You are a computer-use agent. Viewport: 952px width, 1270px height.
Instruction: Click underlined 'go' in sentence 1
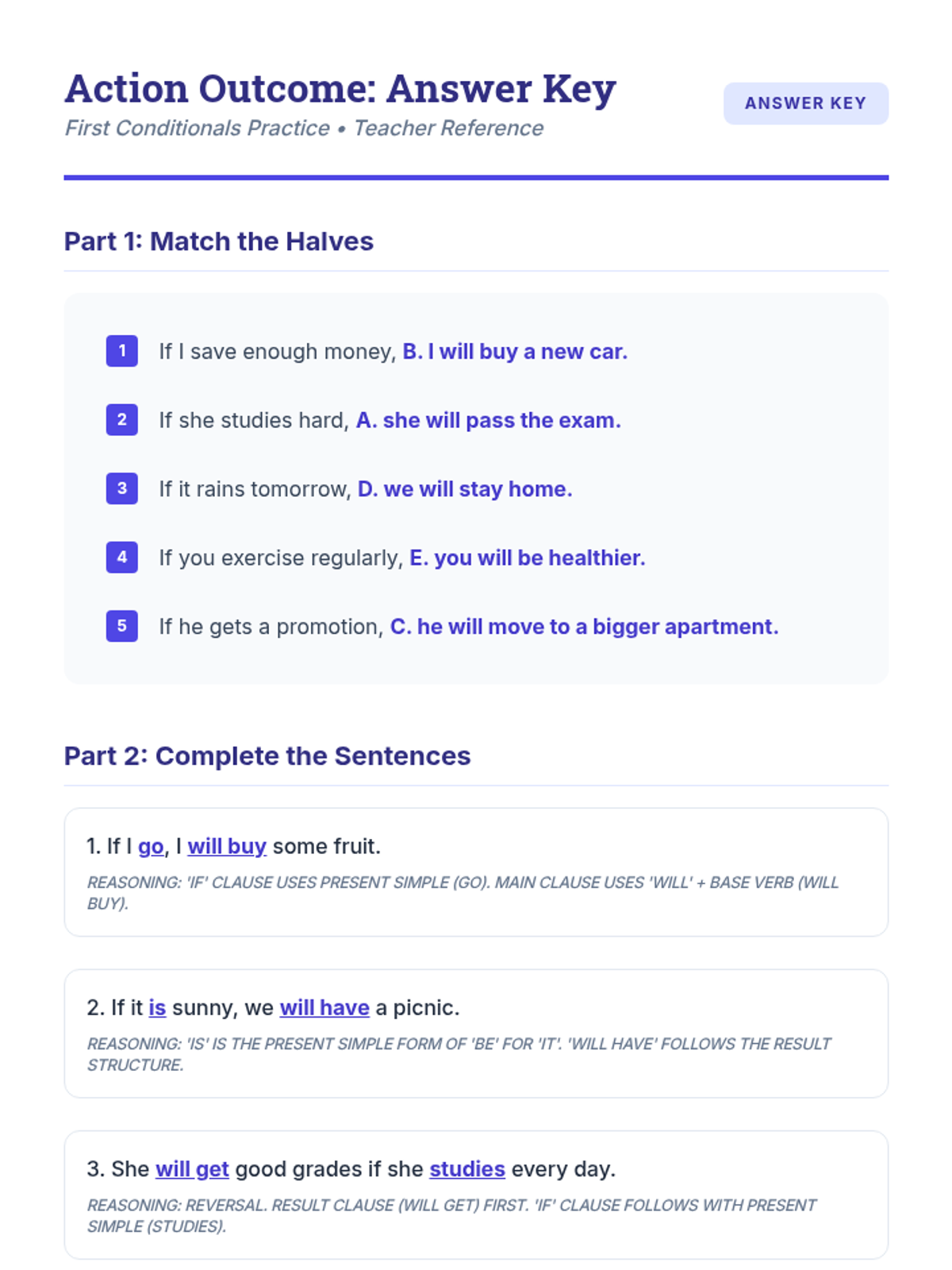[x=151, y=847]
